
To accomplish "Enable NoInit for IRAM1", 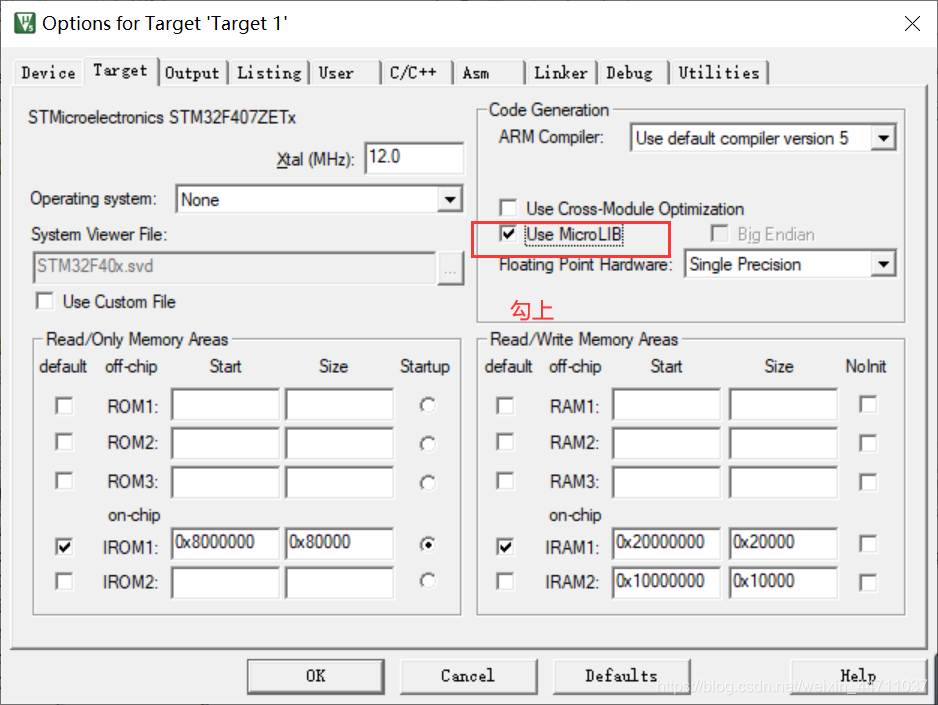I will coord(868,544).
